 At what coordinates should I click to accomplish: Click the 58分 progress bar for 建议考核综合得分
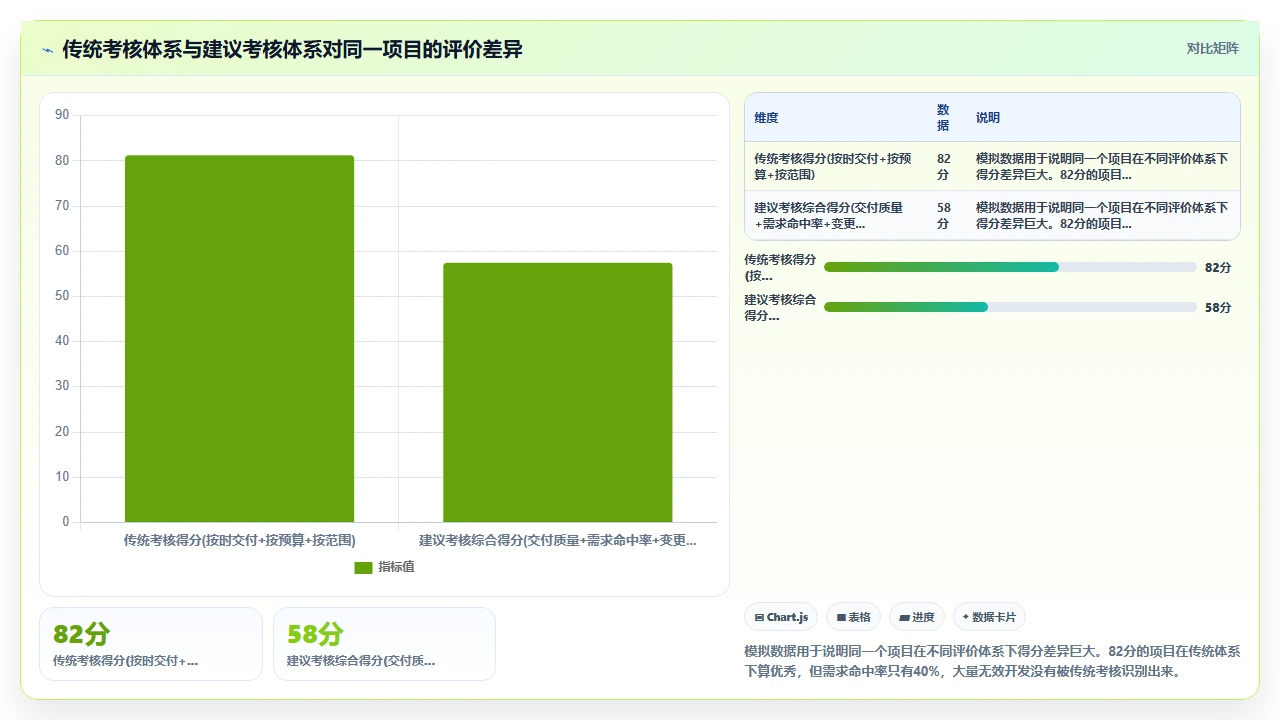click(1010, 307)
